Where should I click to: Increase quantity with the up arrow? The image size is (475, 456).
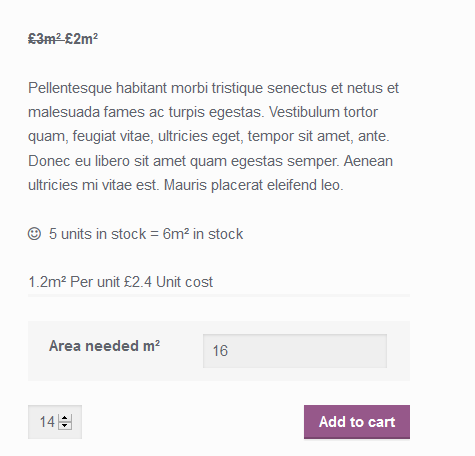65,418
